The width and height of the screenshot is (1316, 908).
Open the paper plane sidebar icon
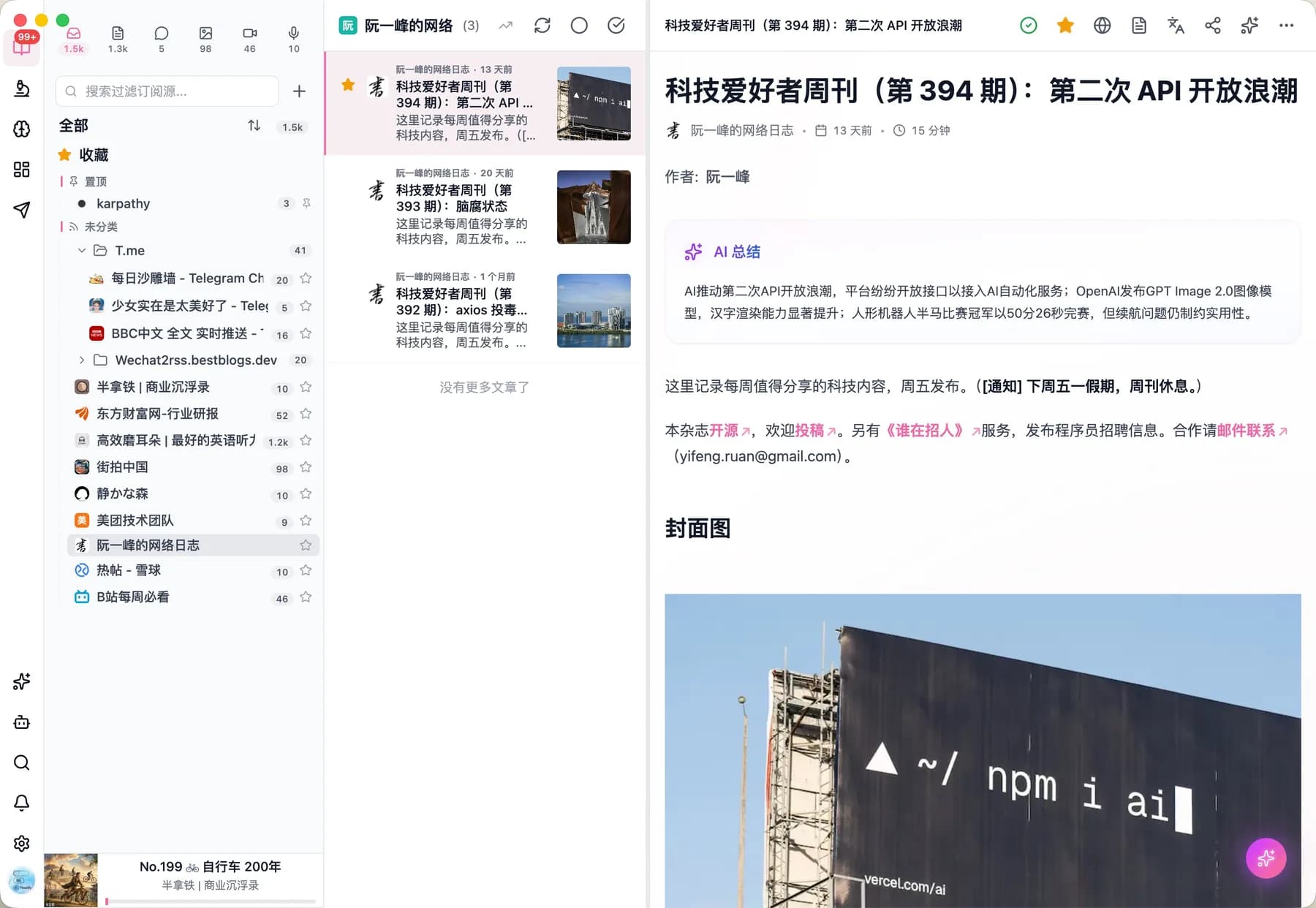22,210
